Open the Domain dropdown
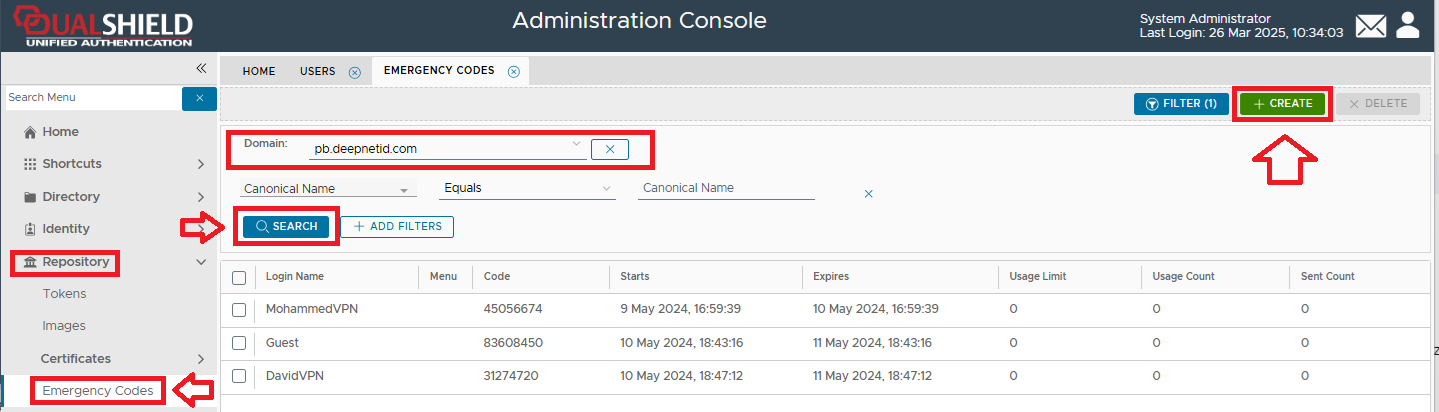The width and height of the screenshot is (1439, 412). 576,145
